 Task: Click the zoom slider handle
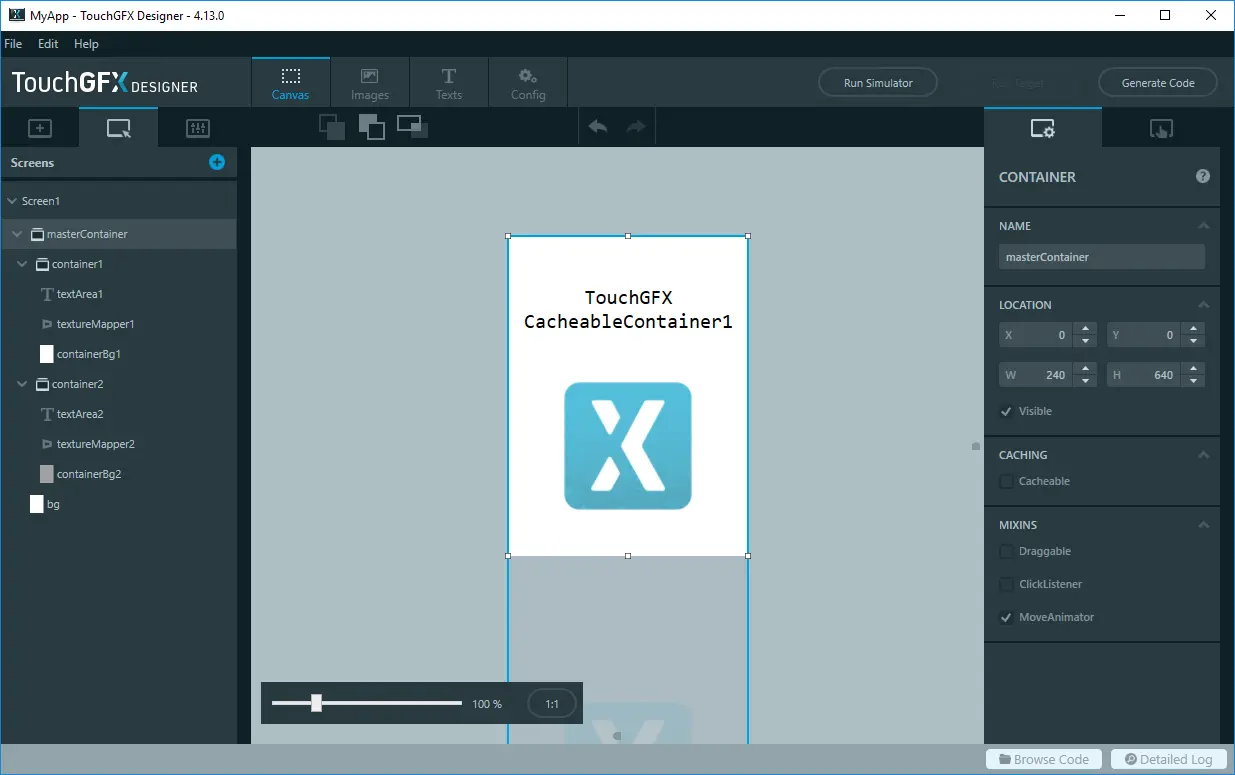(x=316, y=703)
